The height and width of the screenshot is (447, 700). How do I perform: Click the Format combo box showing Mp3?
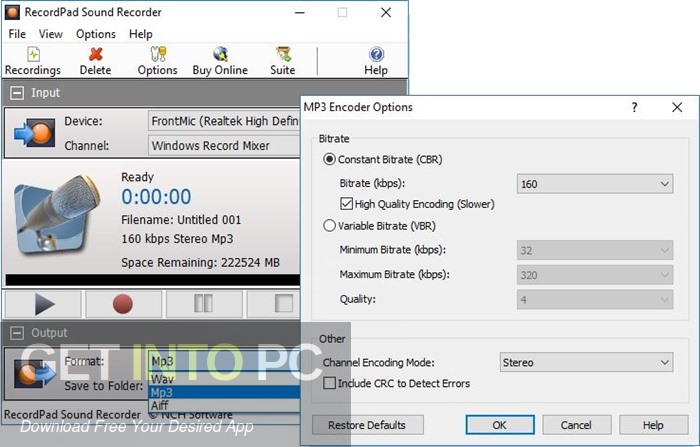point(224,361)
